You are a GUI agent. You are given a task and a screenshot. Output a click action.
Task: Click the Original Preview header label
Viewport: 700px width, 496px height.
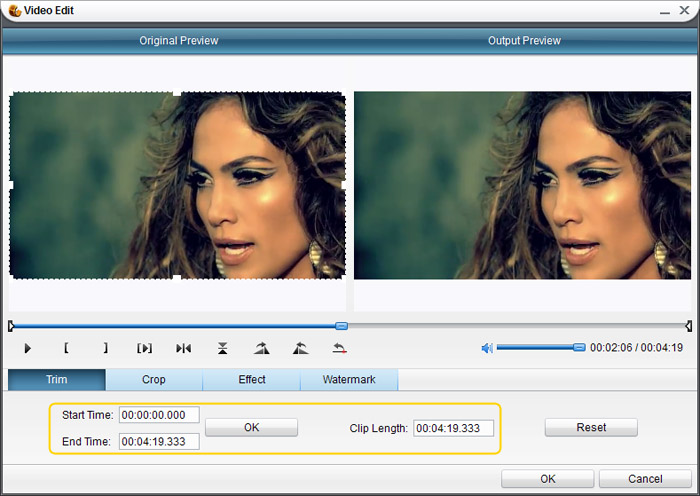point(179,41)
